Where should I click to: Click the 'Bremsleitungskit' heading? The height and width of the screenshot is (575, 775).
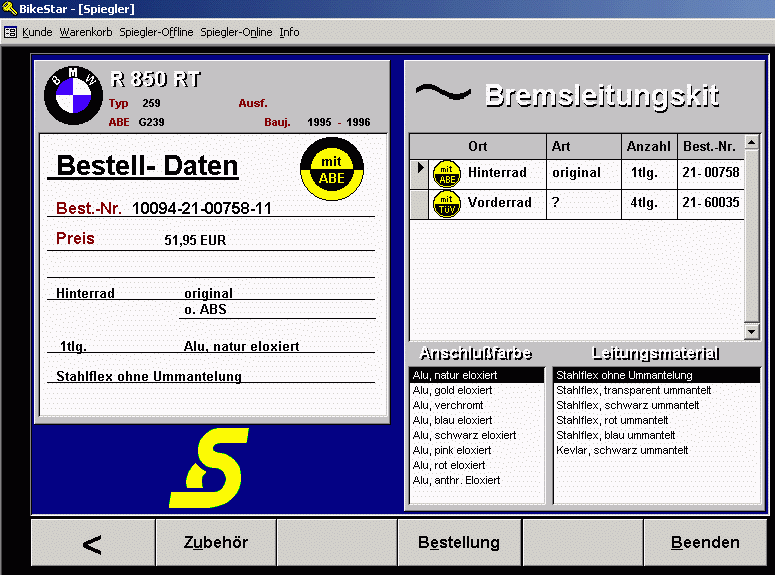point(602,96)
